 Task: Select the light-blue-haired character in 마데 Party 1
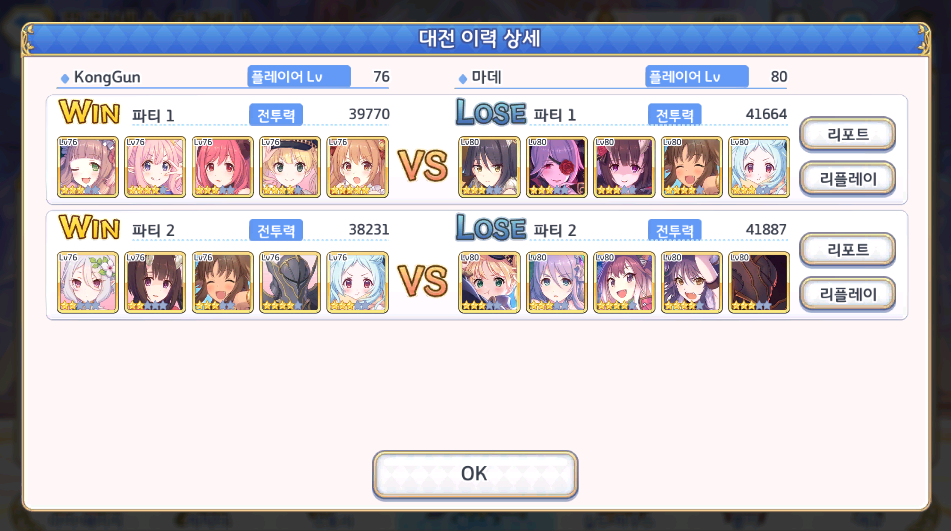pyautogui.click(x=759, y=167)
